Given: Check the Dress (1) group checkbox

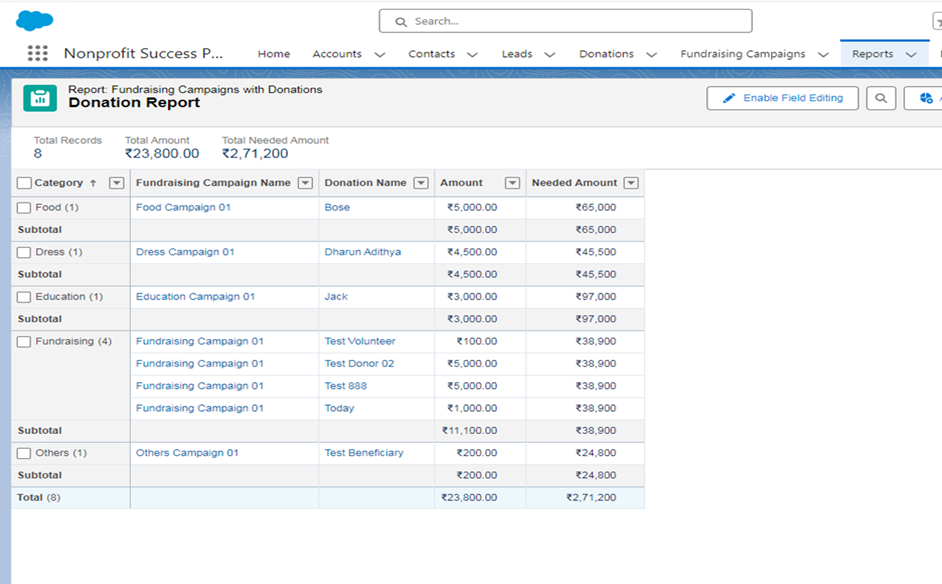Looking at the screenshot, I should pos(24,252).
